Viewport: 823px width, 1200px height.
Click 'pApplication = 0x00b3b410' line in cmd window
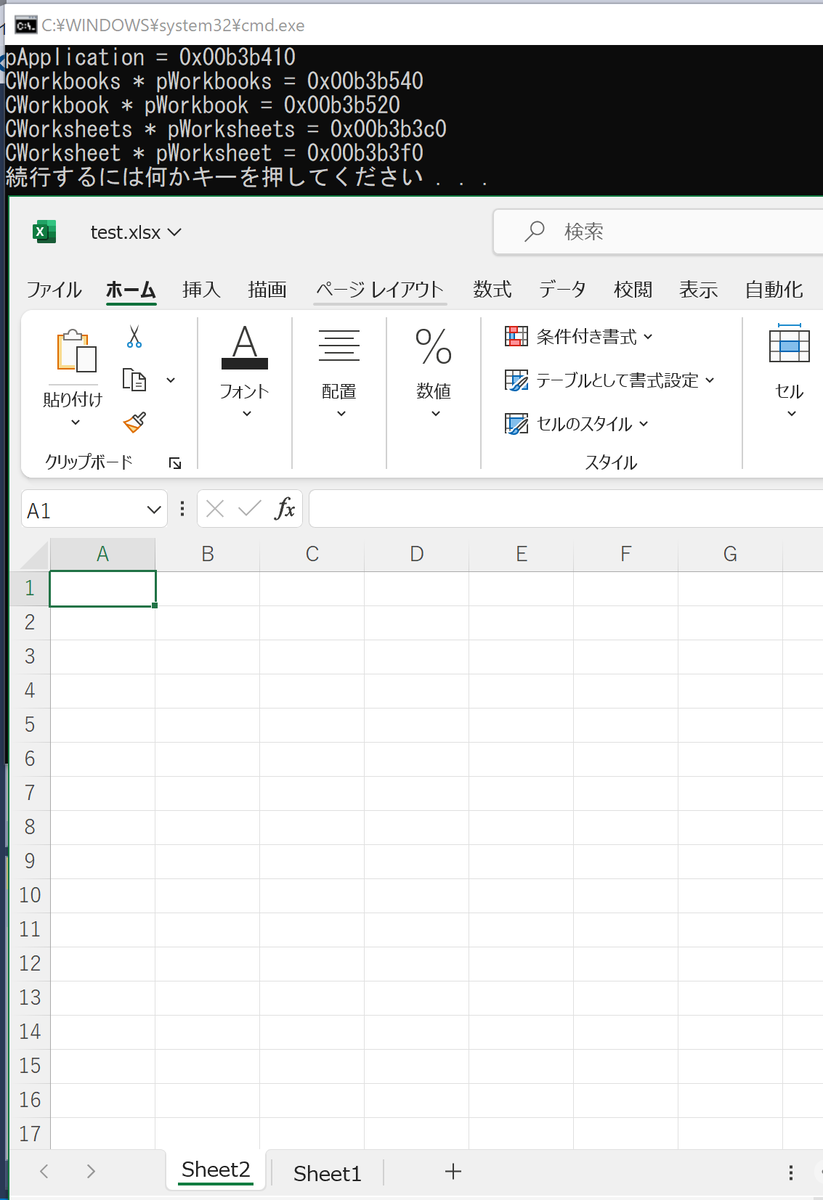tap(150, 57)
